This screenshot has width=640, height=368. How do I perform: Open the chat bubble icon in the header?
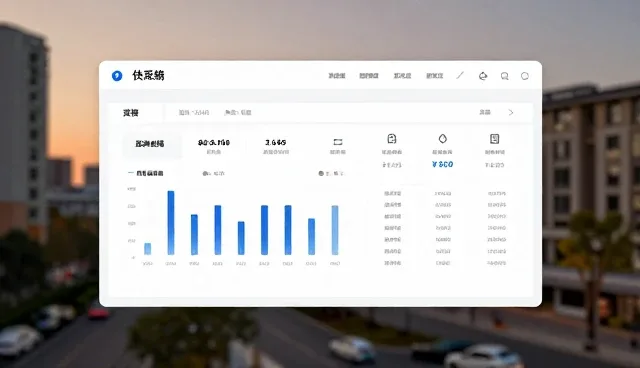point(504,76)
